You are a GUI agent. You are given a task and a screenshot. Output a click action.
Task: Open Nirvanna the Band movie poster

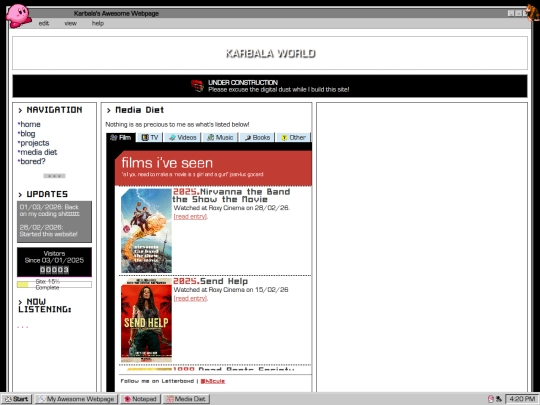pyautogui.click(x=146, y=231)
